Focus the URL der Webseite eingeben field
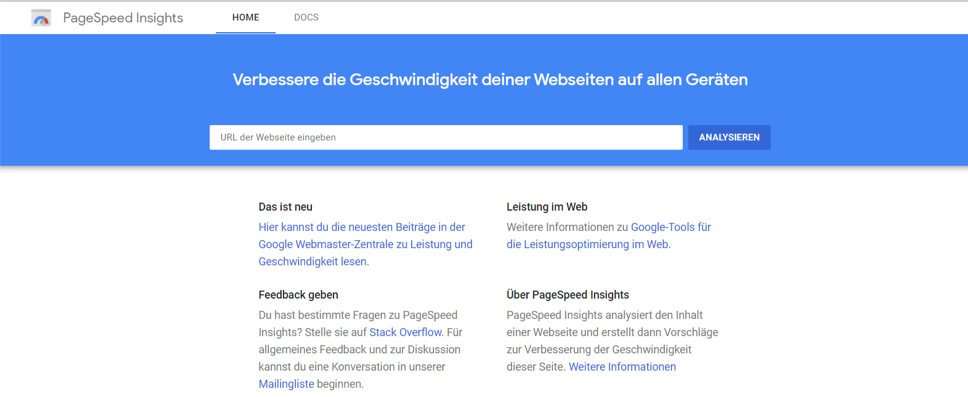The height and width of the screenshot is (397, 968). pos(446,138)
